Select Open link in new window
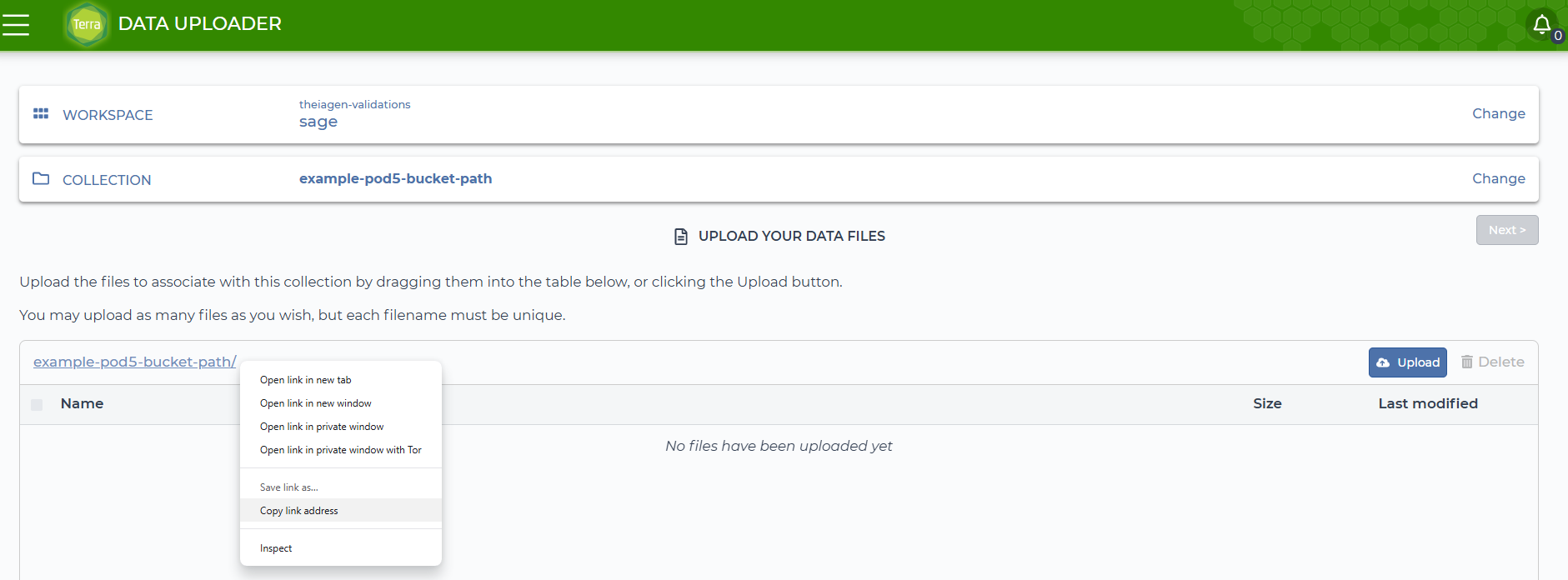This screenshot has width=1568, height=580. tap(316, 403)
